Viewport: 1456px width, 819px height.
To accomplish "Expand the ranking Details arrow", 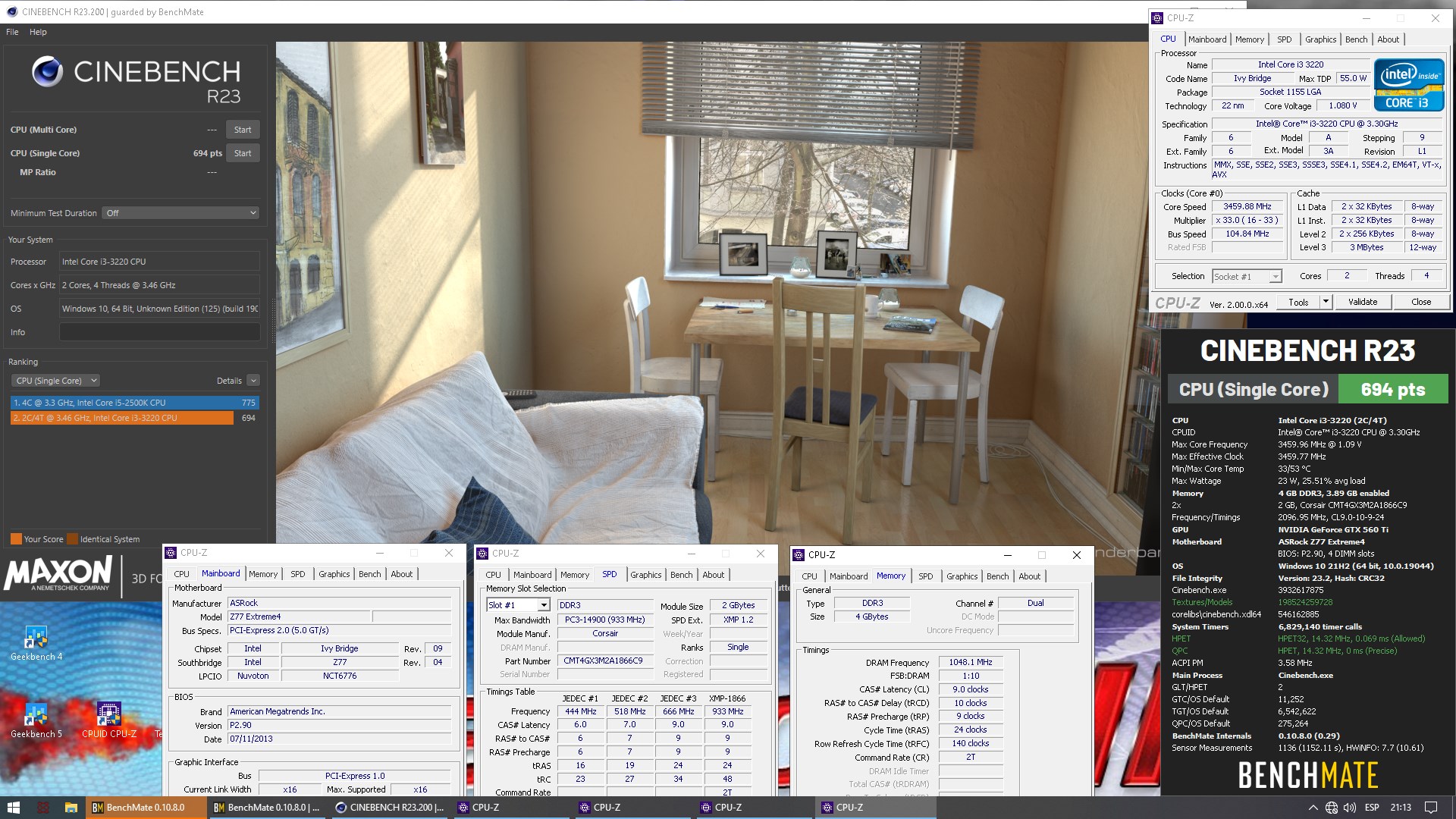I will (253, 381).
